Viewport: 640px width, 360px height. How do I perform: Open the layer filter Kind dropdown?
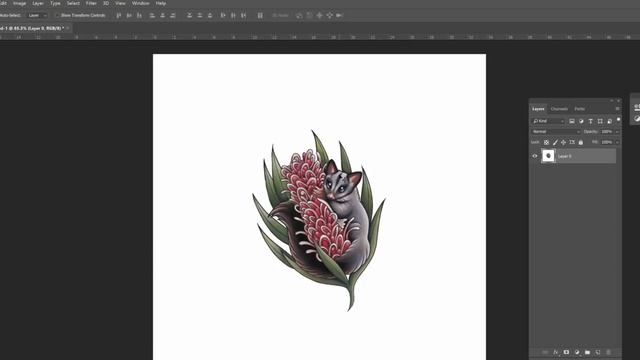pos(548,121)
